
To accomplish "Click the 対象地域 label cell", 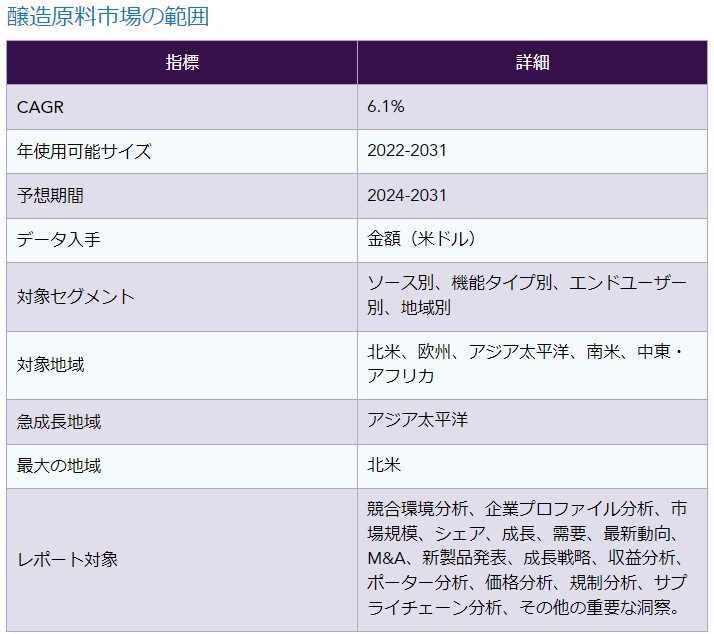I will coord(182,365).
